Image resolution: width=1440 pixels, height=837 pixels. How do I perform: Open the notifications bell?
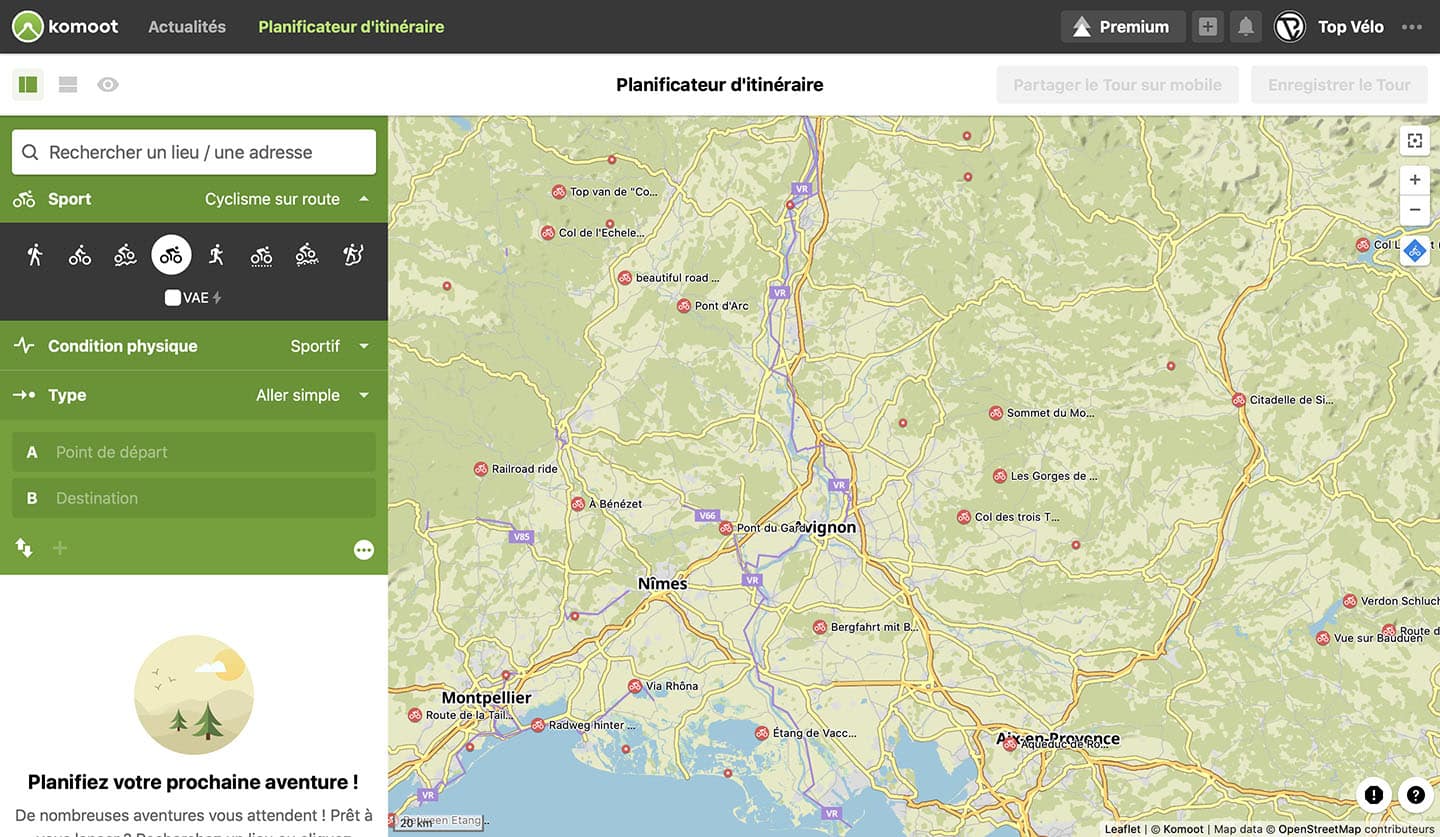[x=1246, y=27]
